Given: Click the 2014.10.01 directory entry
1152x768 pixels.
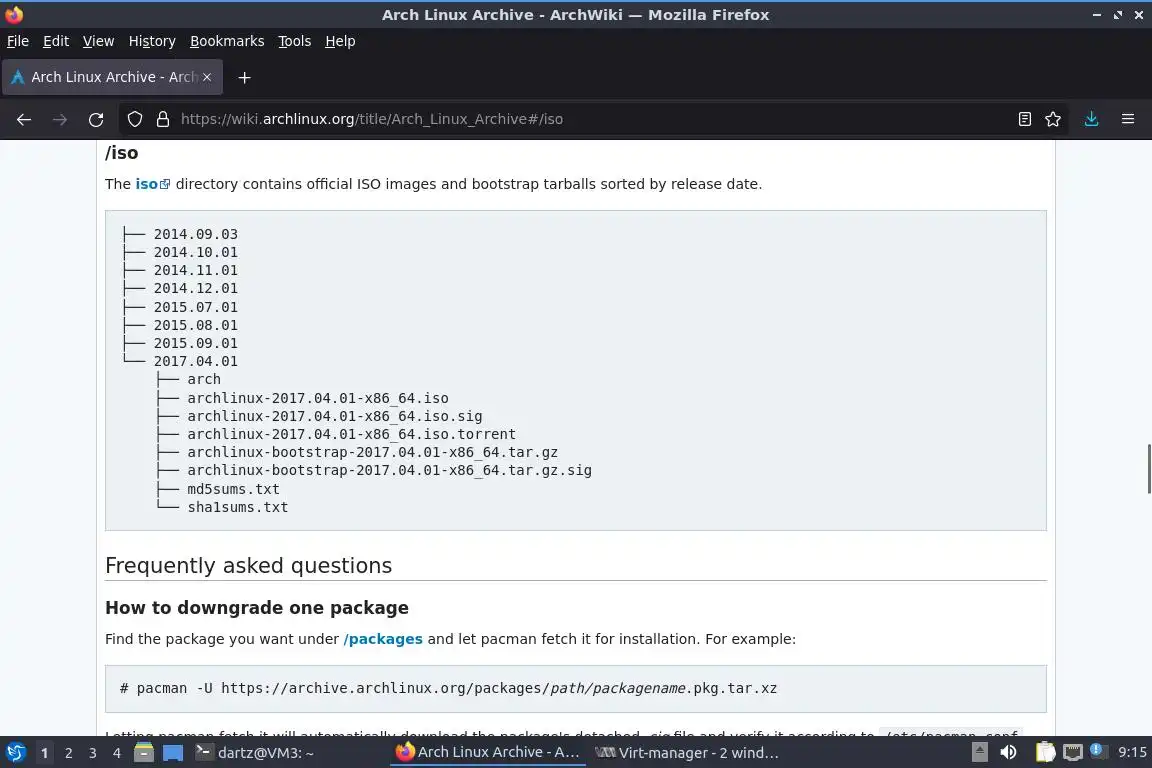Looking at the screenshot, I should pos(195,252).
